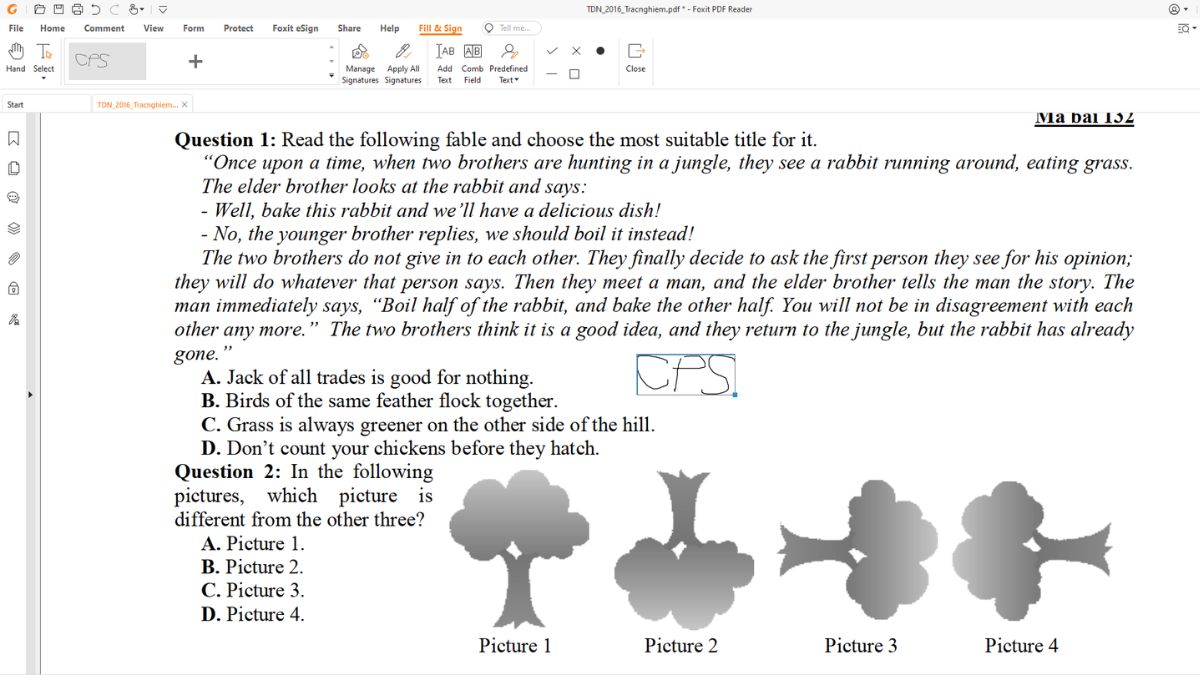Close the TDN_2016_Tracnghiem document tab
1200x675 pixels.
[x=185, y=104]
